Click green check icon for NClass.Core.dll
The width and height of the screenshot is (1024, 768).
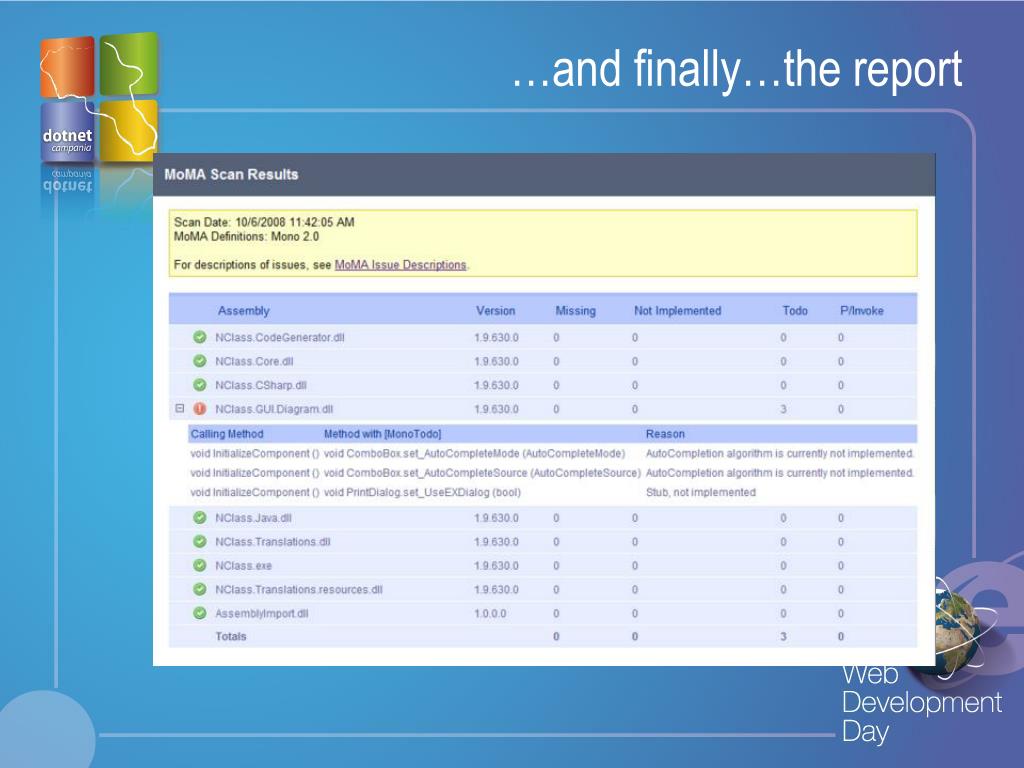pyautogui.click(x=200, y=361)
